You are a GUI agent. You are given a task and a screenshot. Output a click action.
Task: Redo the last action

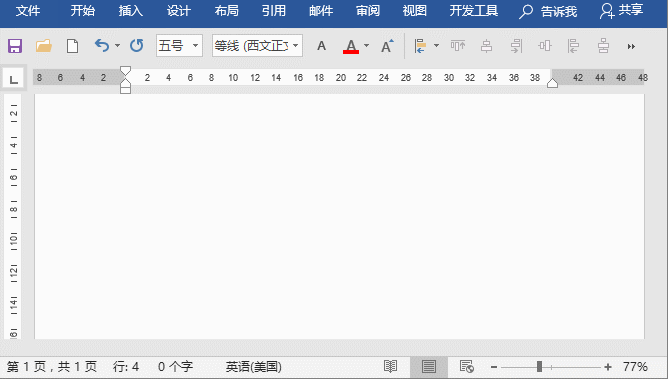click(x=136, y=46)
